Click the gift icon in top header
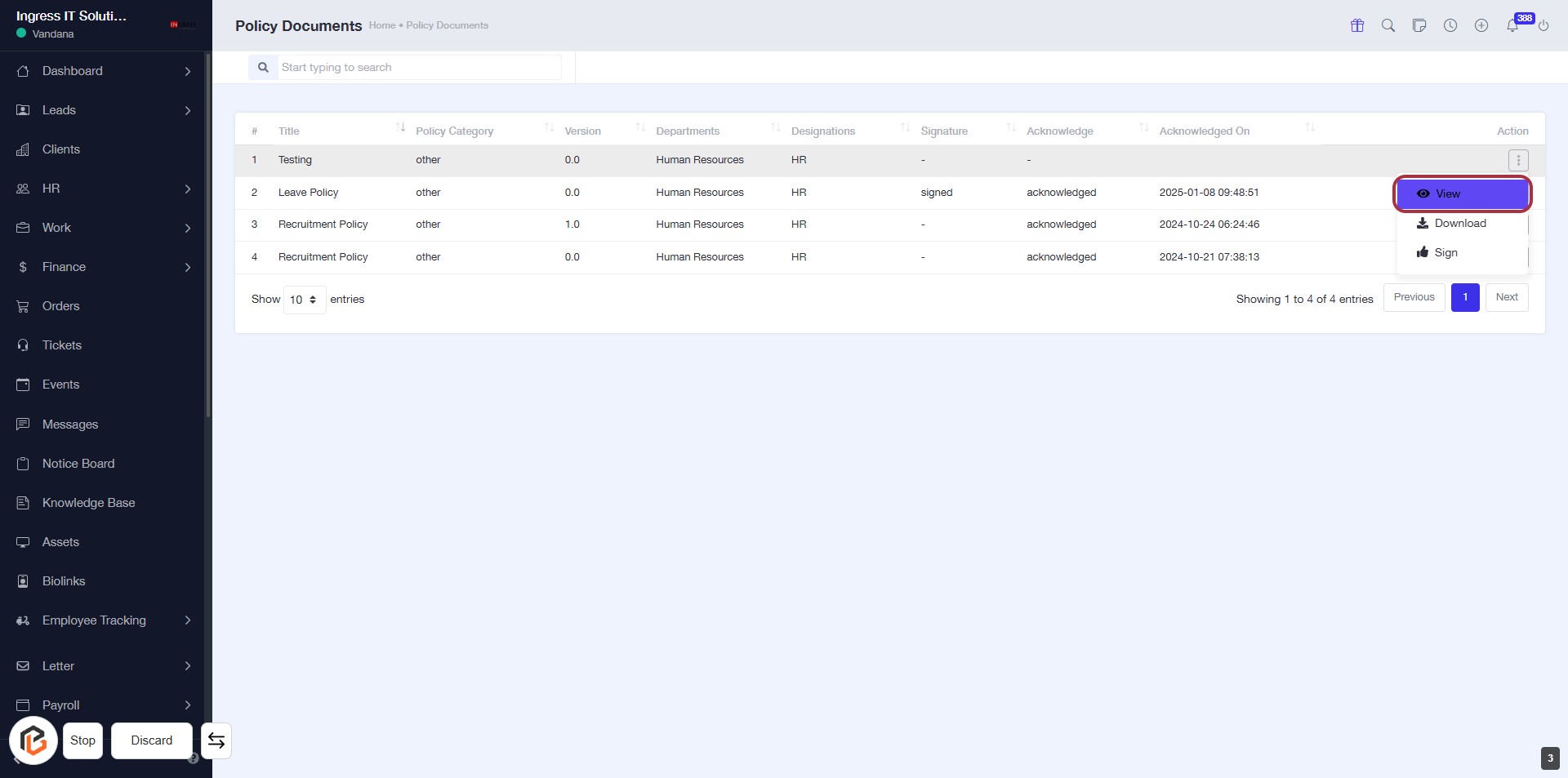1568x778 pixels. 1357,25
